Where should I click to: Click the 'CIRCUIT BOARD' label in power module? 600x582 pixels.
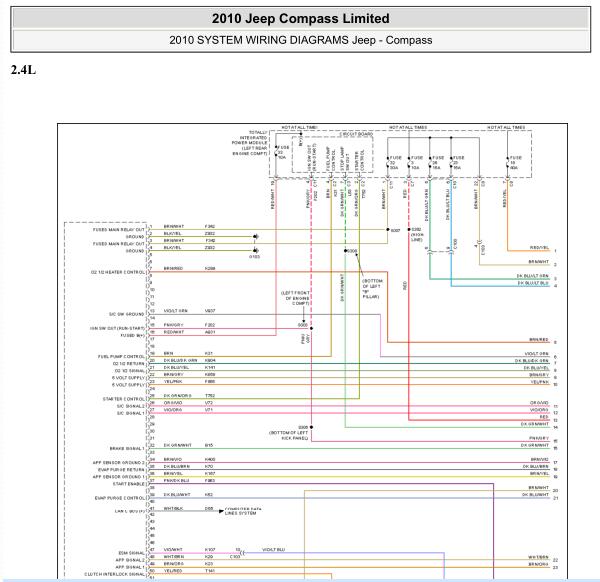(357, 134)
